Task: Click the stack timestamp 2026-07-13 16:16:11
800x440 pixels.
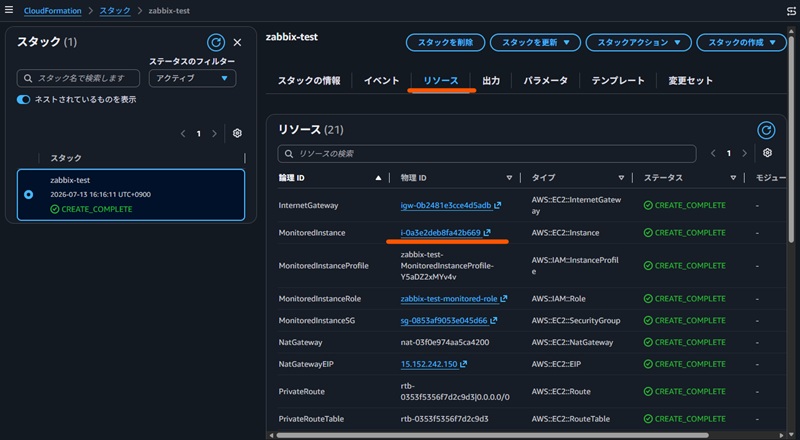Action: (101, 194)
